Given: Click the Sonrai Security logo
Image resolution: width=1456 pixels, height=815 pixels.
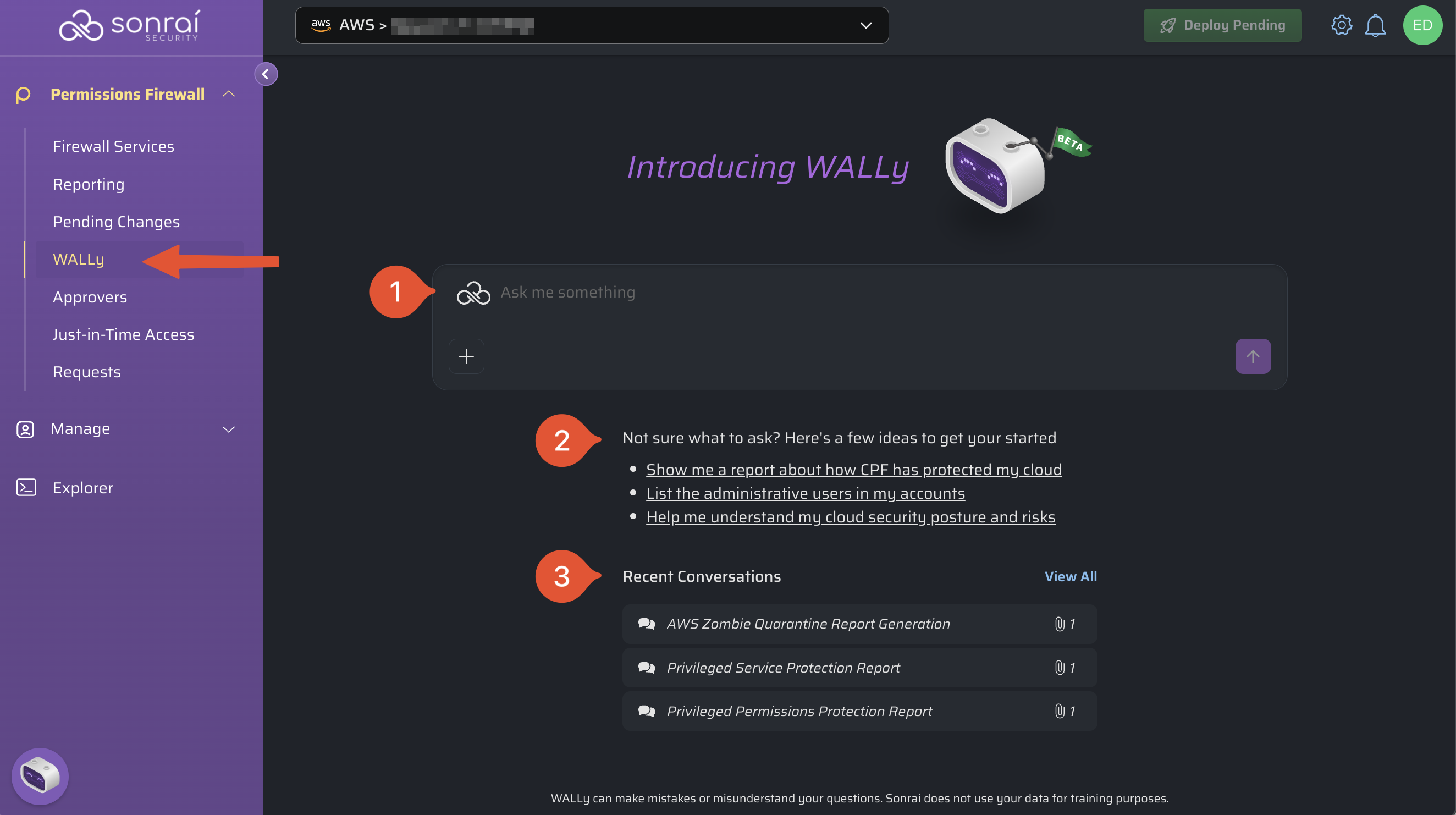Looking at the screenshot, I should point(129,25).
